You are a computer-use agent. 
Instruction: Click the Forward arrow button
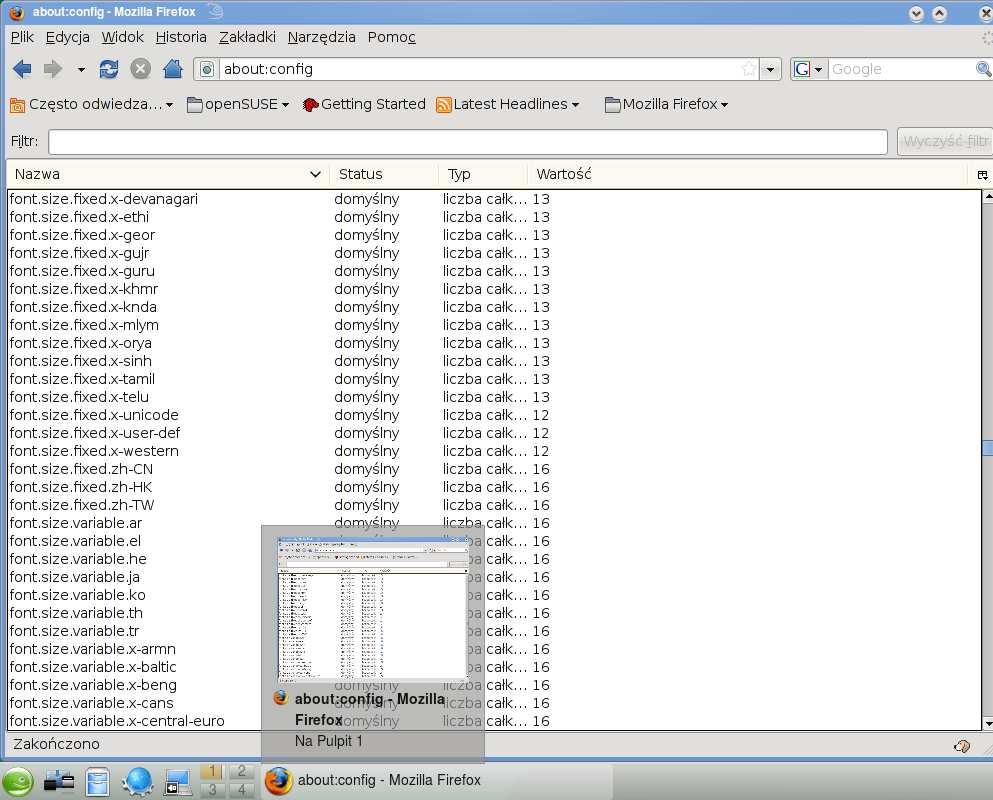point(53,68)
